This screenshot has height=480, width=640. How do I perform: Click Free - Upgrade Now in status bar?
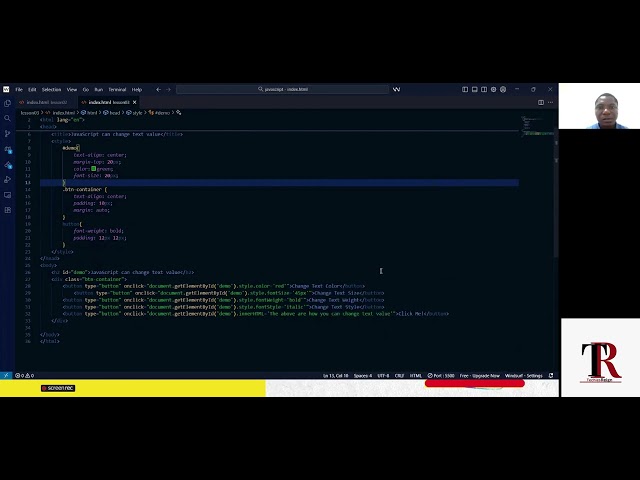coord(480,376)
